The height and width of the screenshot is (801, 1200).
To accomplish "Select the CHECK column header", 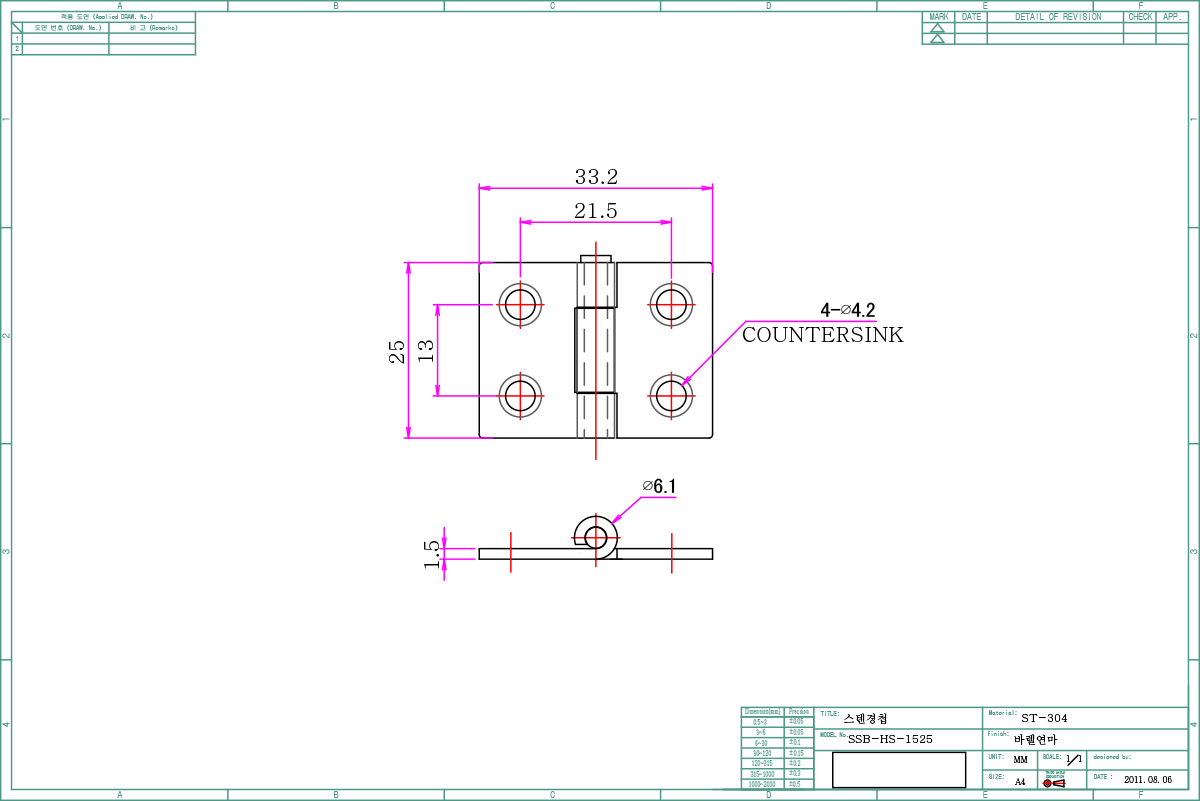I will pyautogui.click(x=1140, y=17).
